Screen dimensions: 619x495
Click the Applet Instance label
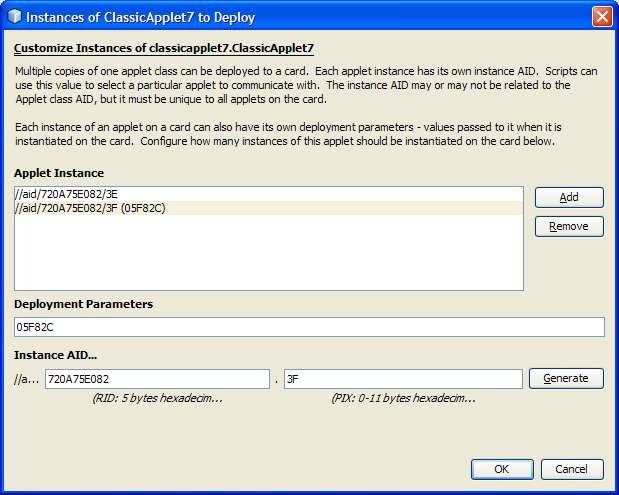click(x=59, y=173)
